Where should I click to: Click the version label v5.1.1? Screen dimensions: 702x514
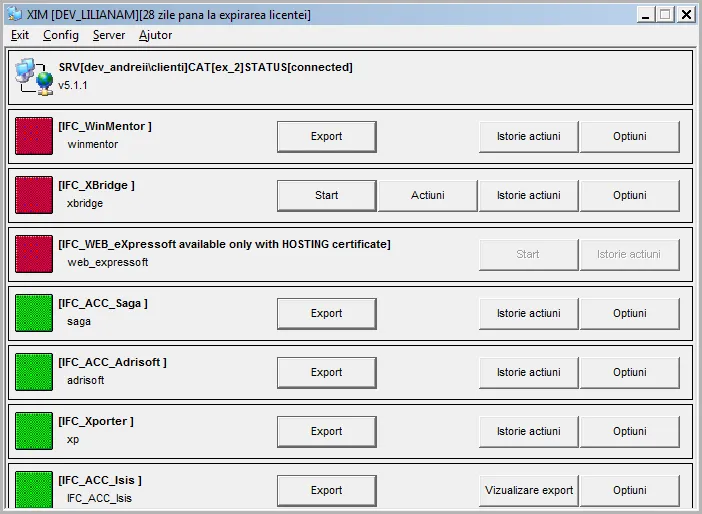[x=73, y=86]
